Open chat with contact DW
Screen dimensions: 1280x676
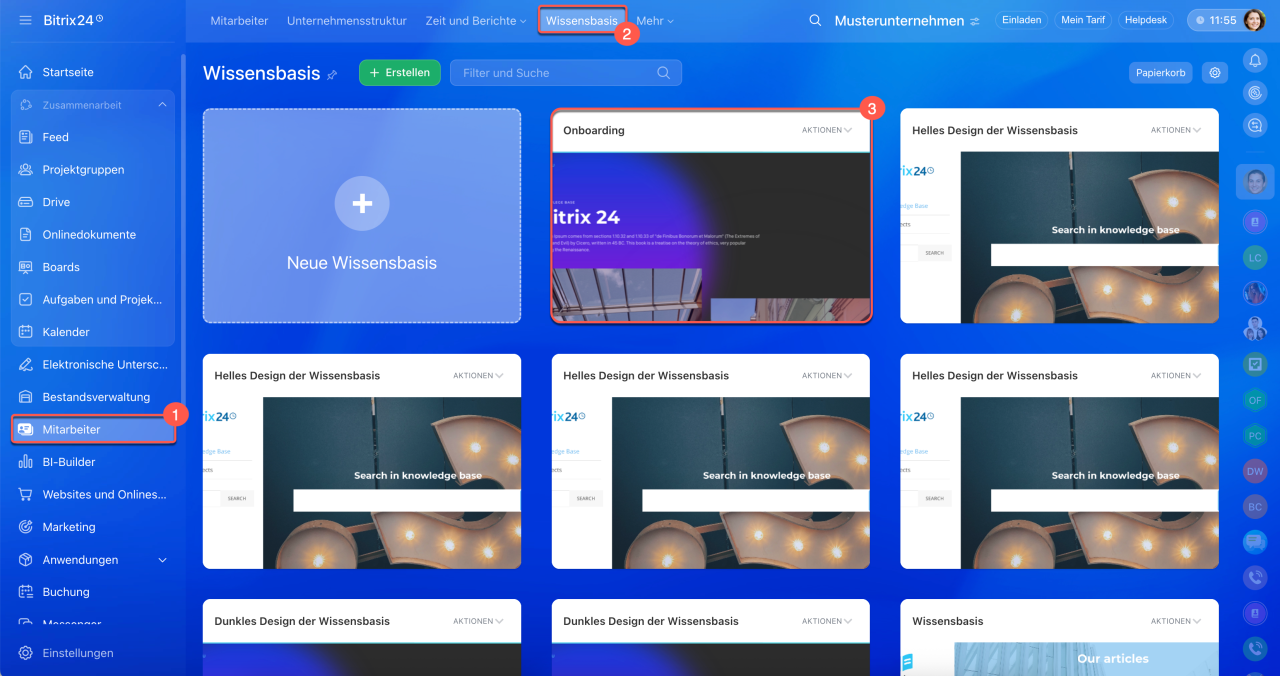click(x=1255, y=471)
